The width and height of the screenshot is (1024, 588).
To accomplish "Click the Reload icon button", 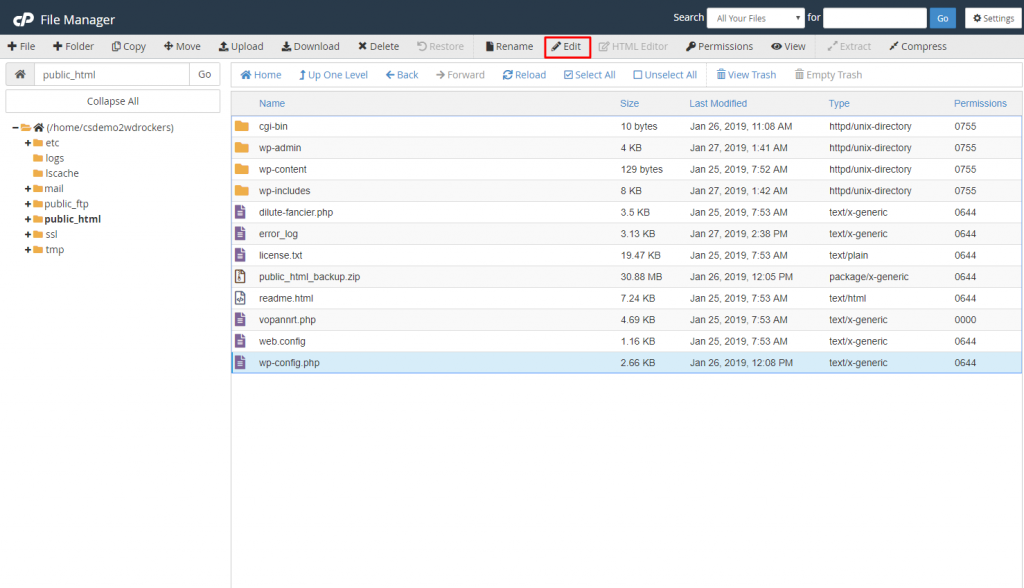I will (524, 75).
